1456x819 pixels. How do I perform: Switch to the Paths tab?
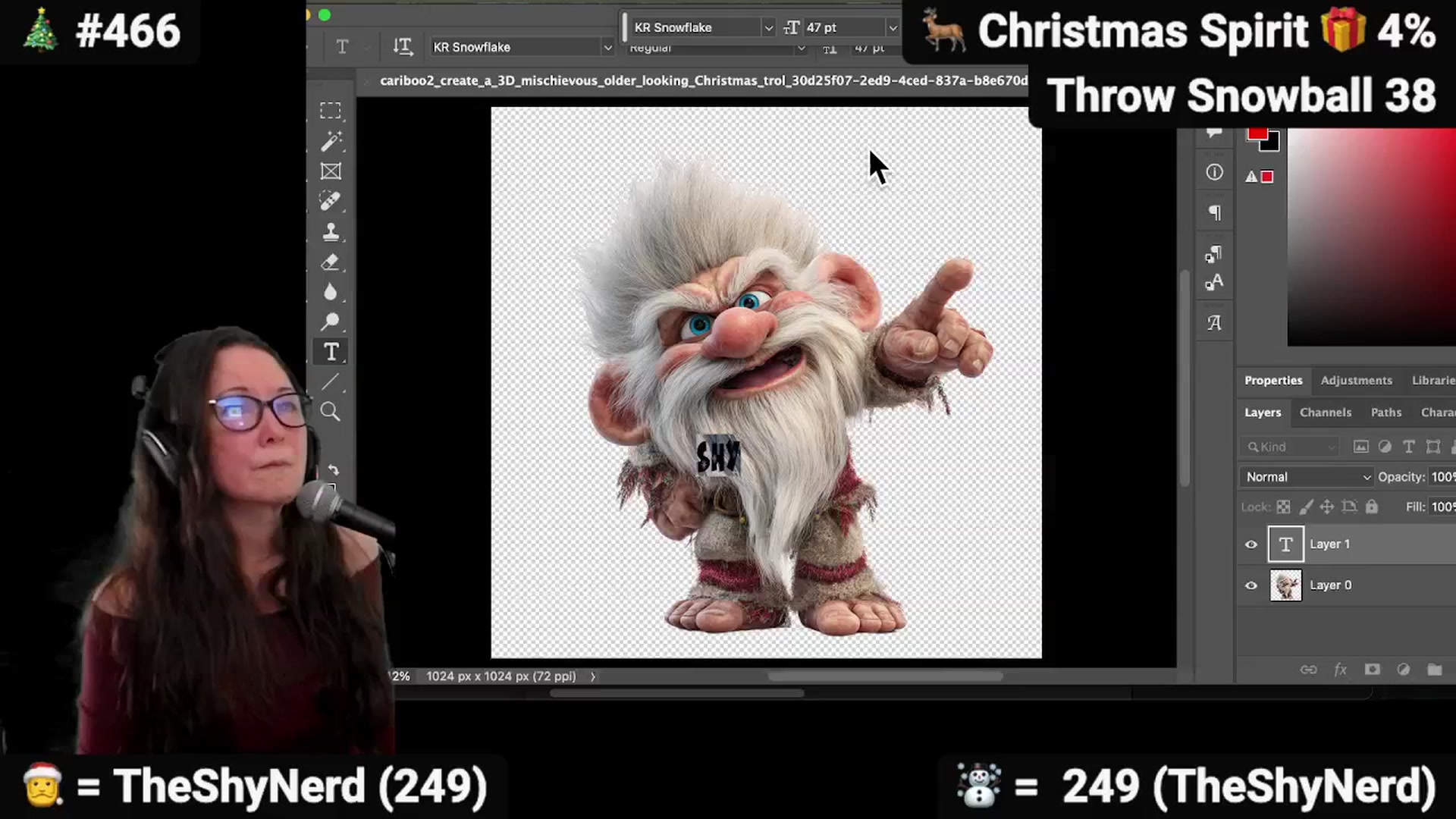(x=1386, y=413)
